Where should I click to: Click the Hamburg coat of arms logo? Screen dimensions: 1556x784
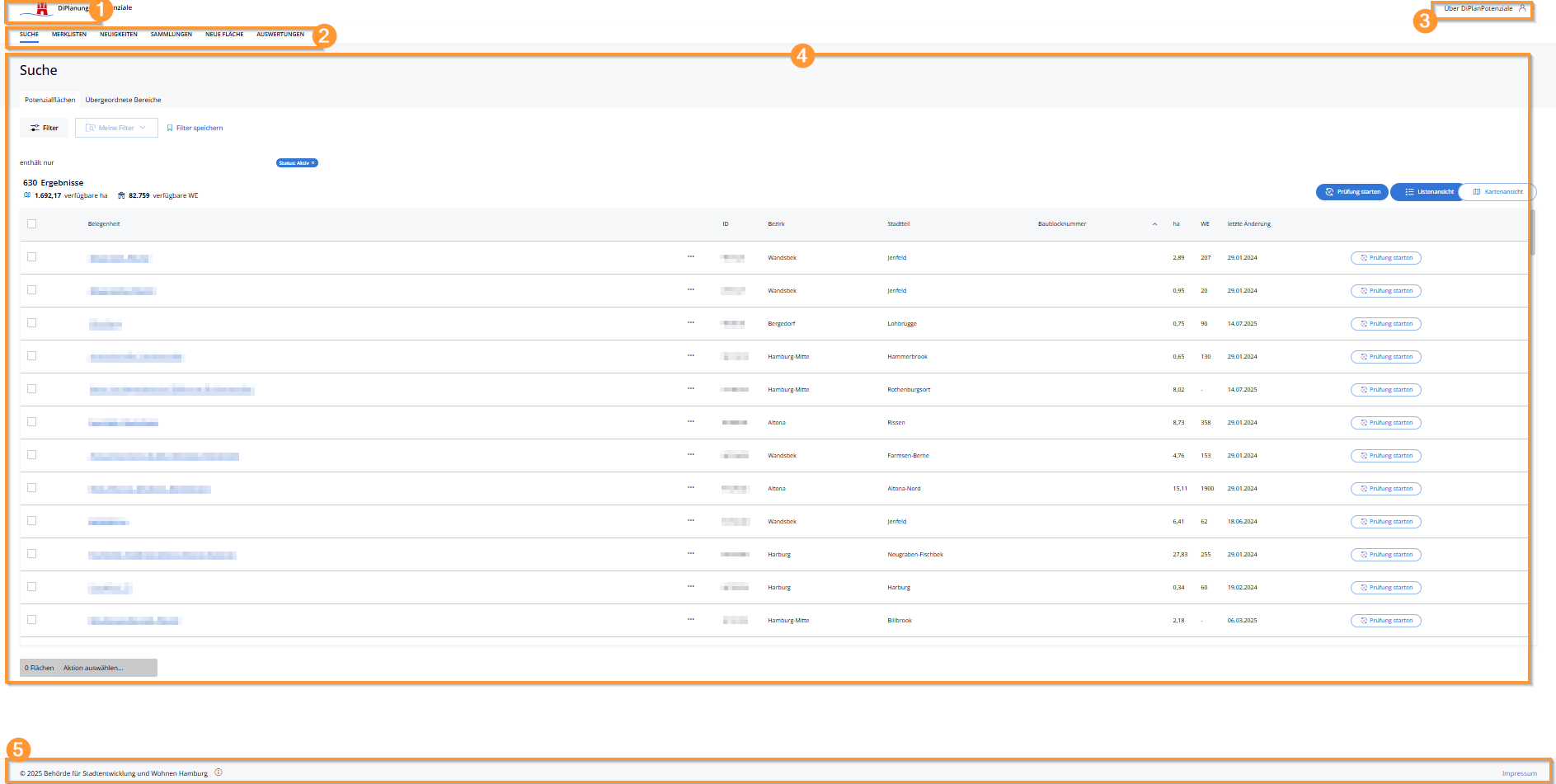(x=42, y=9)
